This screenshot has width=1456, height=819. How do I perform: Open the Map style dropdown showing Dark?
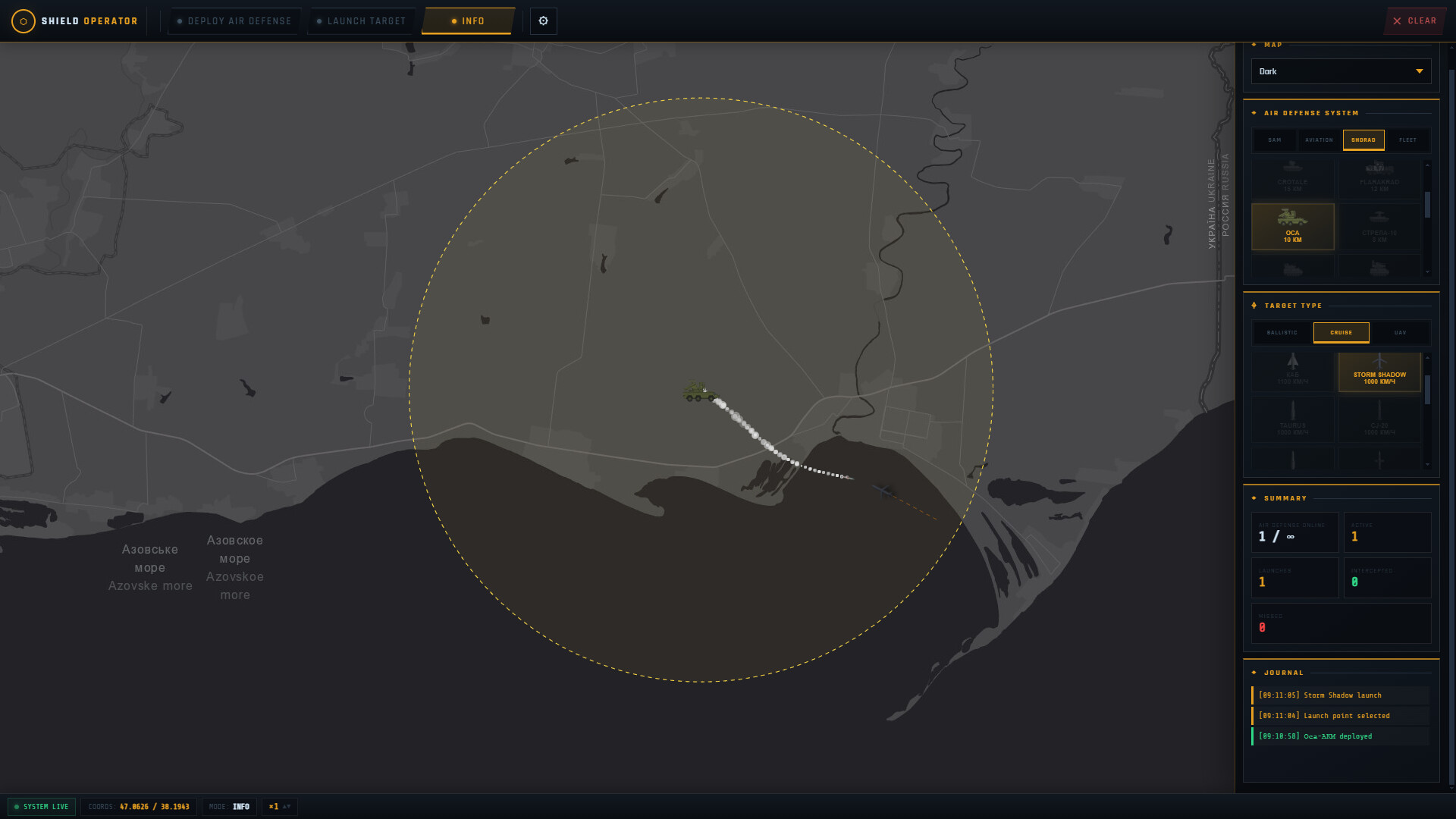pyautogui.click(x=1341, y=71)
